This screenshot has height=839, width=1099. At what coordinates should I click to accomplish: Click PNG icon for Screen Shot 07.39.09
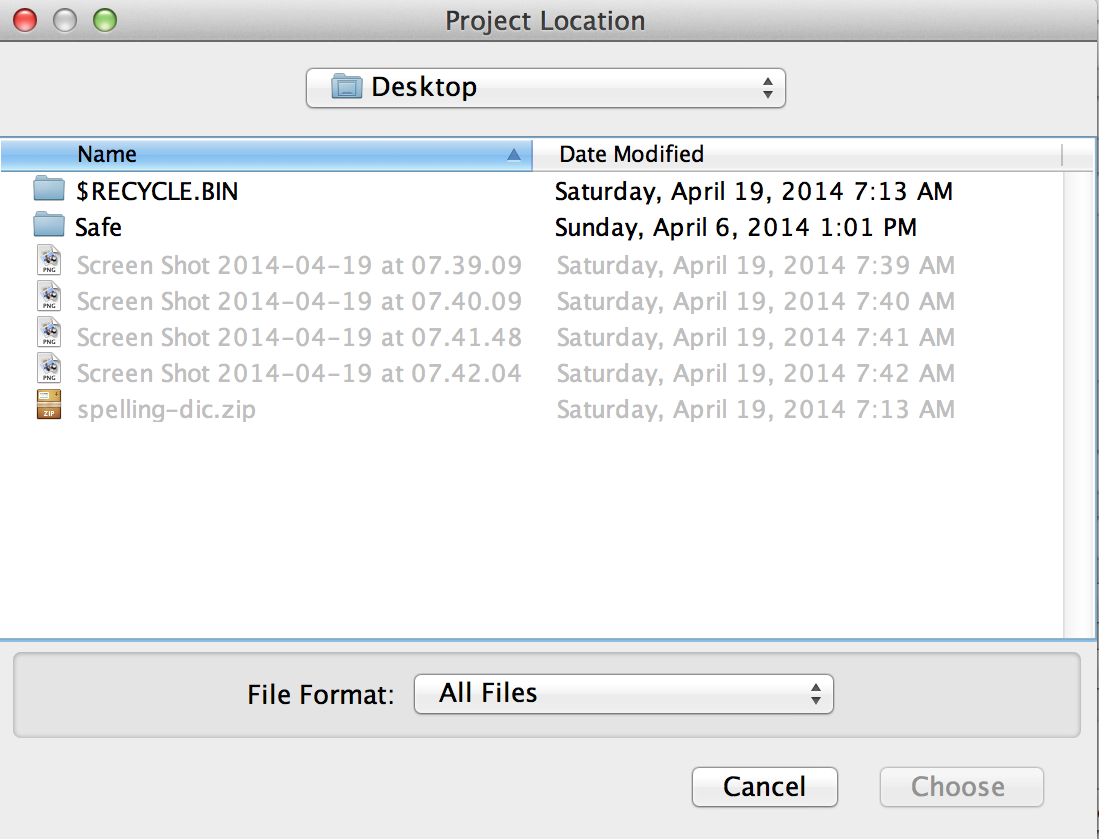point(49,264)
